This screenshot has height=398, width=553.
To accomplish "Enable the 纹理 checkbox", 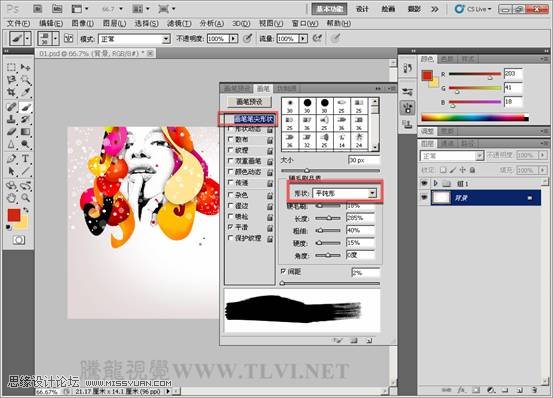I will [x=231, y=150].
